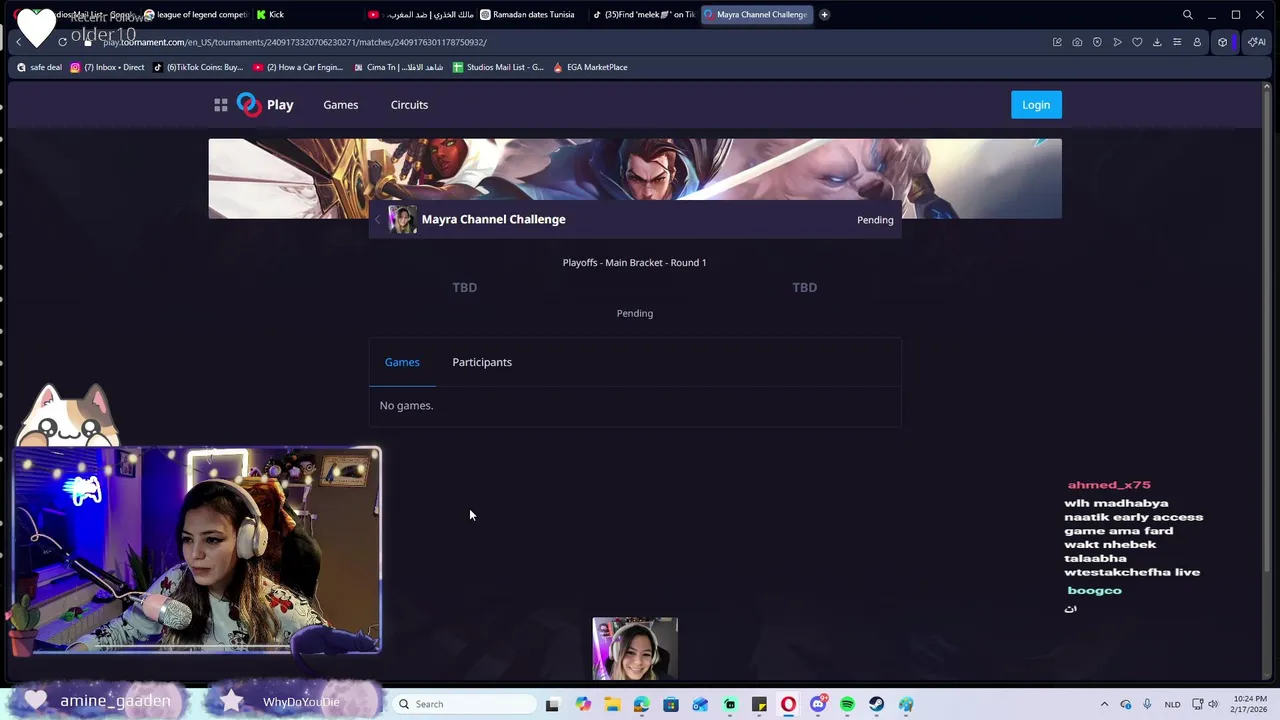This screenshot has width=1280, height=720.
Task: Reload the page with refresh icon
Action: 62,42
